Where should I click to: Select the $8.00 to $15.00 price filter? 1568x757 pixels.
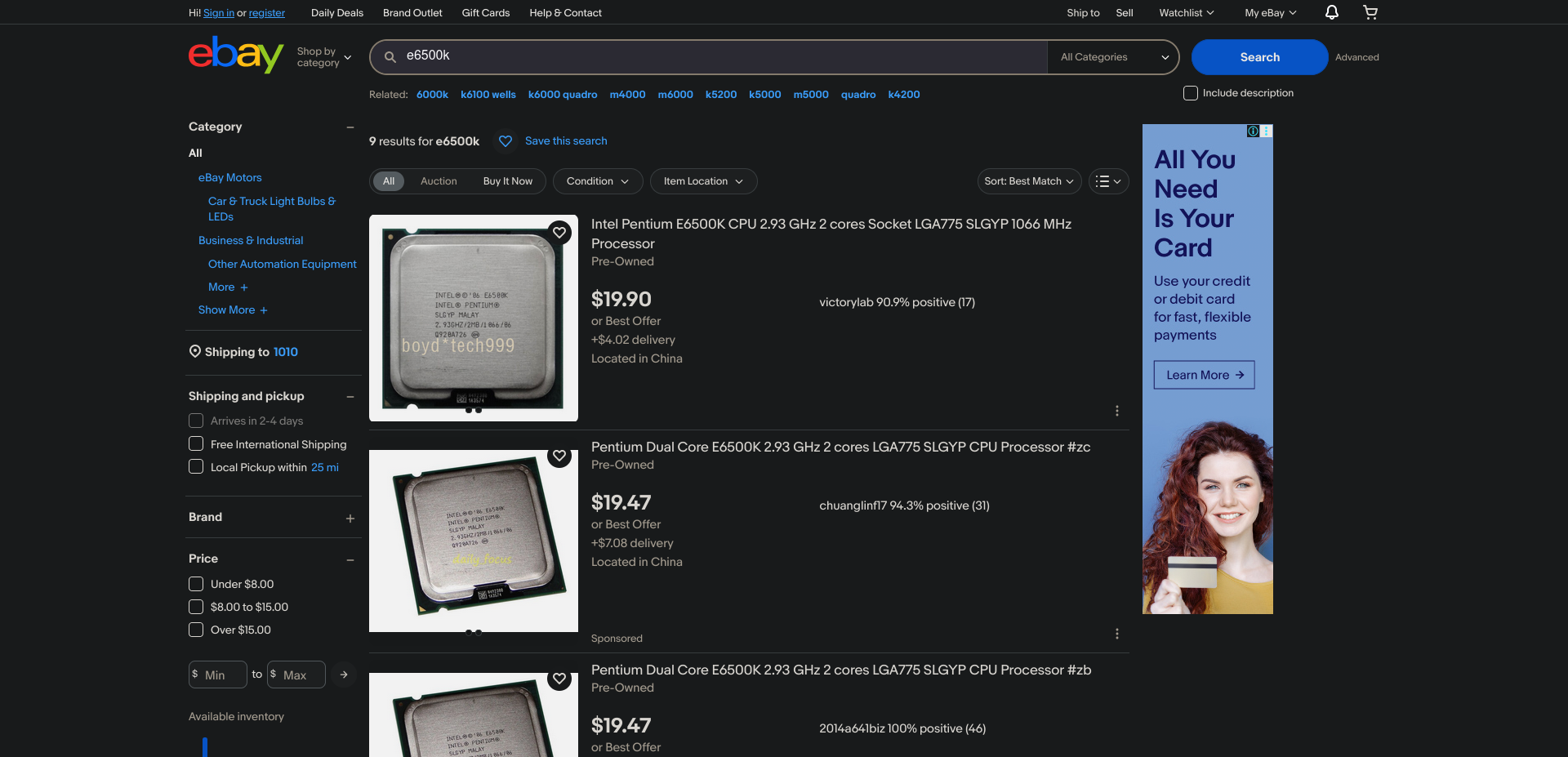pyautogui.click(x=196, y=607)
